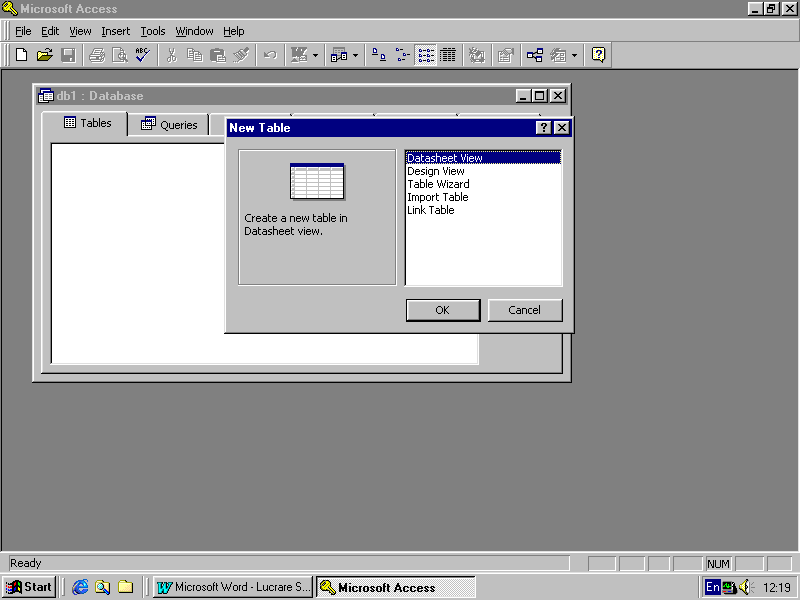800x600 pixels.
Task: Select the Format Painter brush icon
Action: (x=241, y=55)
